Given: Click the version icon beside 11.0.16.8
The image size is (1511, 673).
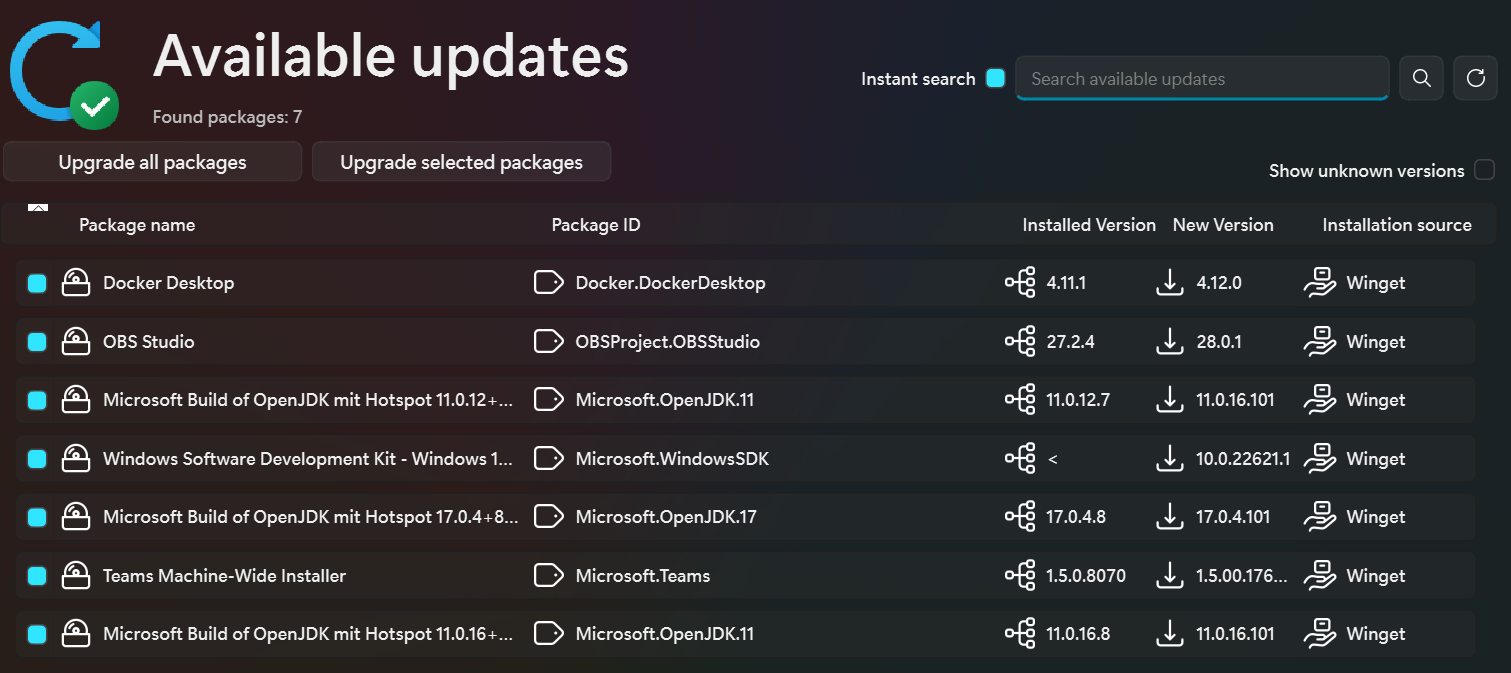Looking at the screenshot, I should tap(1020, 634).
